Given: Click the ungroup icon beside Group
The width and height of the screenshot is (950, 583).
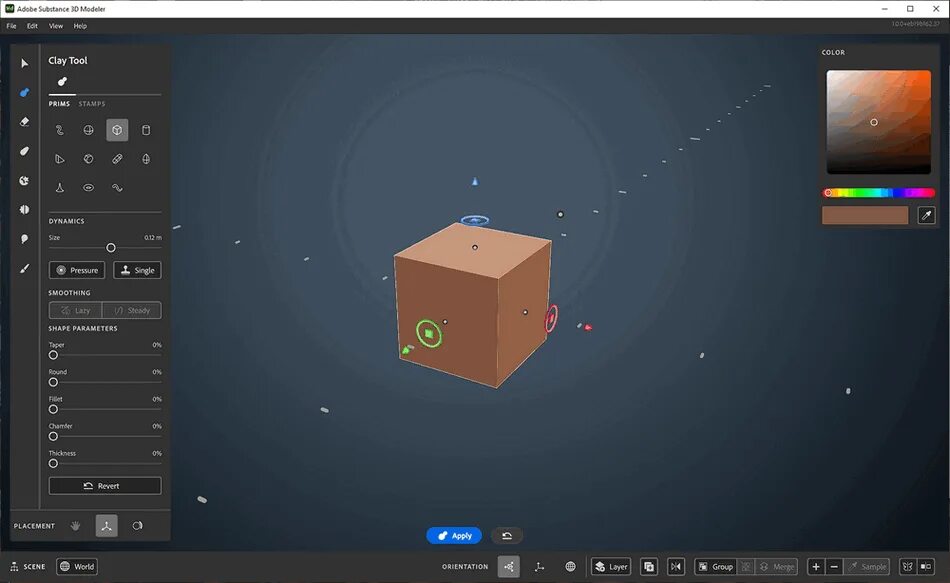Looking at the screenshot, I should point(746,567).
